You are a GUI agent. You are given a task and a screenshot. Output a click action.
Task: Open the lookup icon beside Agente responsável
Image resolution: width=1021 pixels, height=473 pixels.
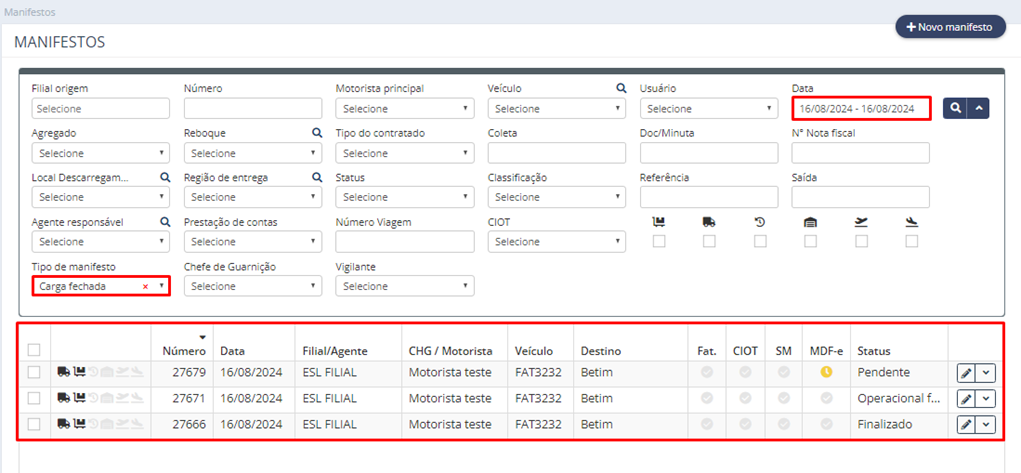165,222
